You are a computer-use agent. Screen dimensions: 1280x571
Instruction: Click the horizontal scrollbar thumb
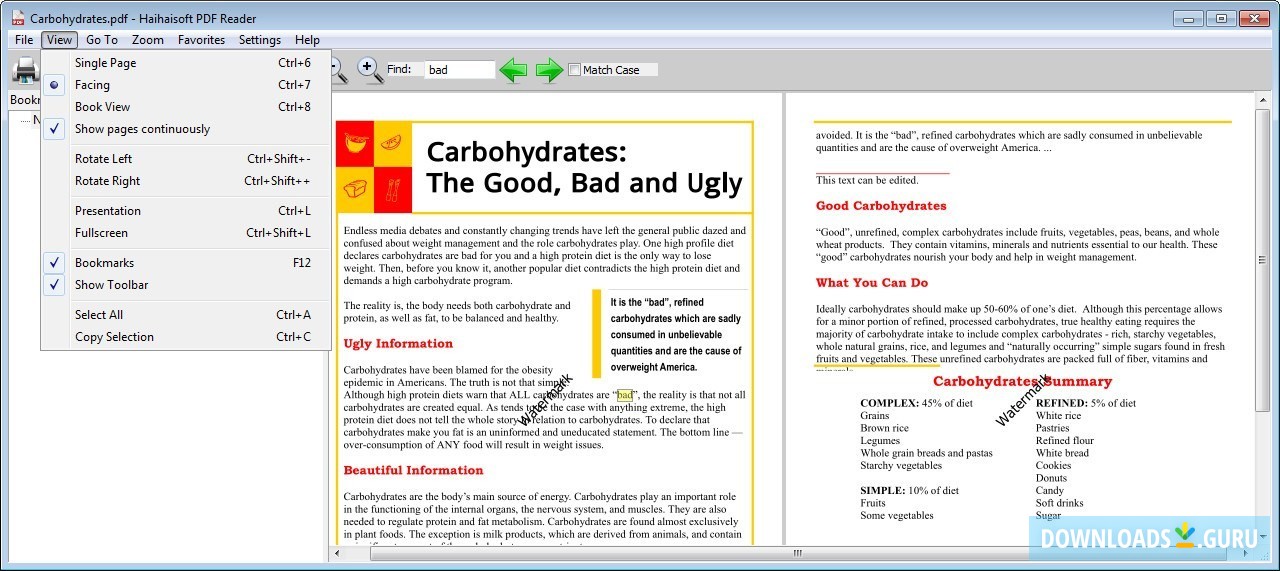tap(797, 553)
